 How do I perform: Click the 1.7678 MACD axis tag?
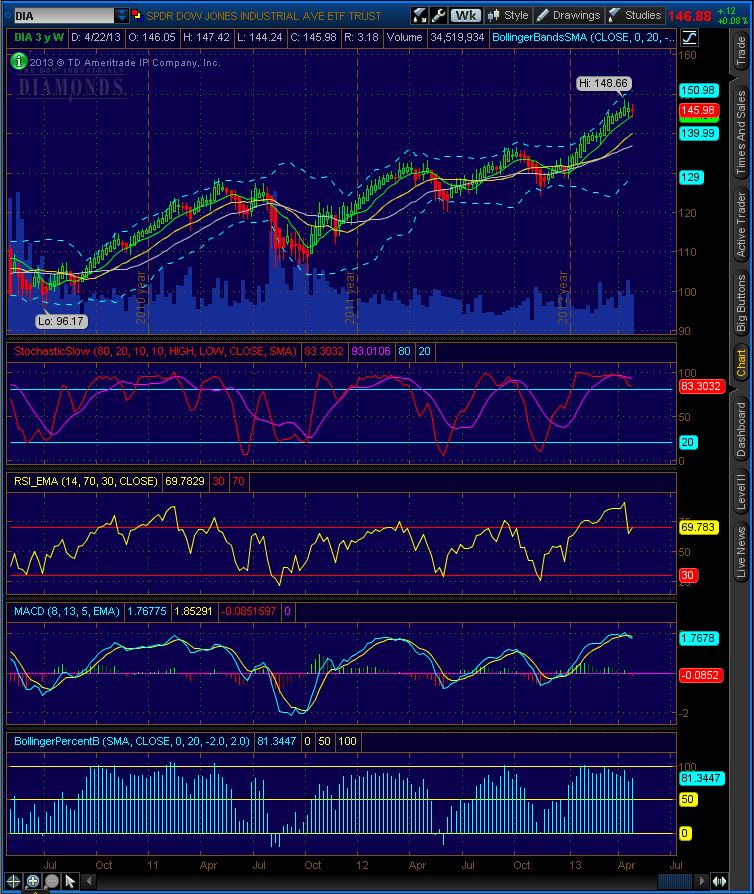(x=698, y=639)
